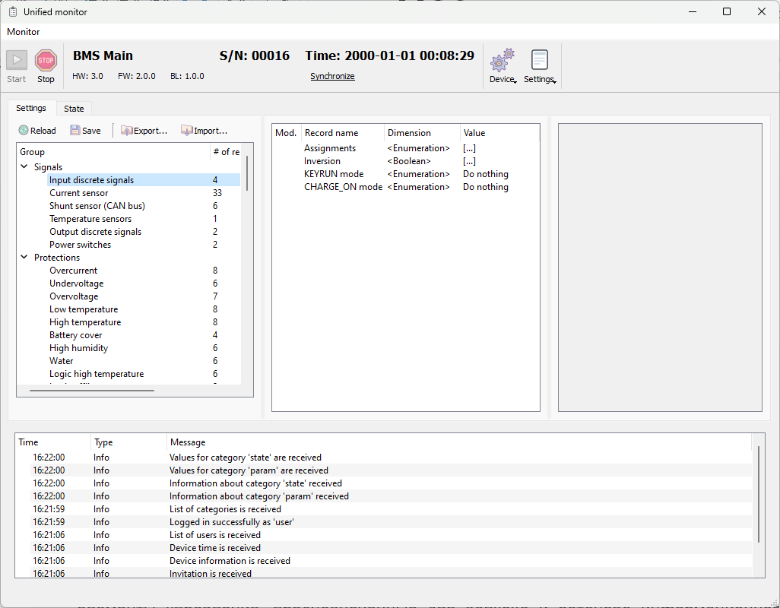
Task: Collapse the Protections group
Action: point(24,257)
